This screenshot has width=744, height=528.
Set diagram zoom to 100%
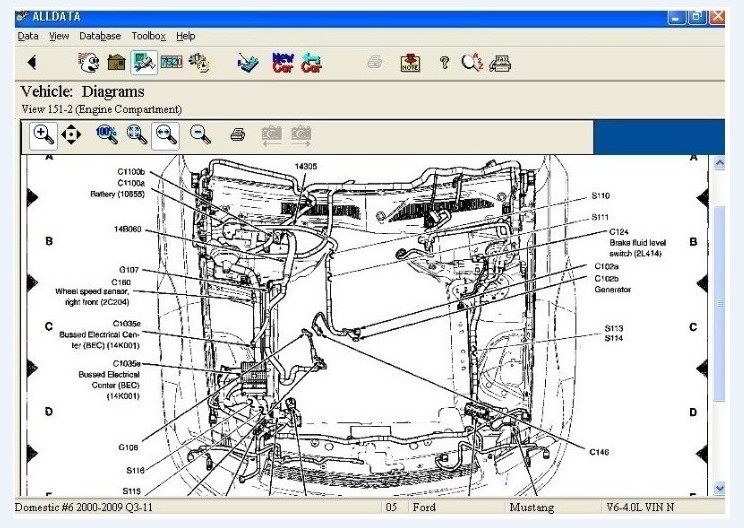coord(107,135)
